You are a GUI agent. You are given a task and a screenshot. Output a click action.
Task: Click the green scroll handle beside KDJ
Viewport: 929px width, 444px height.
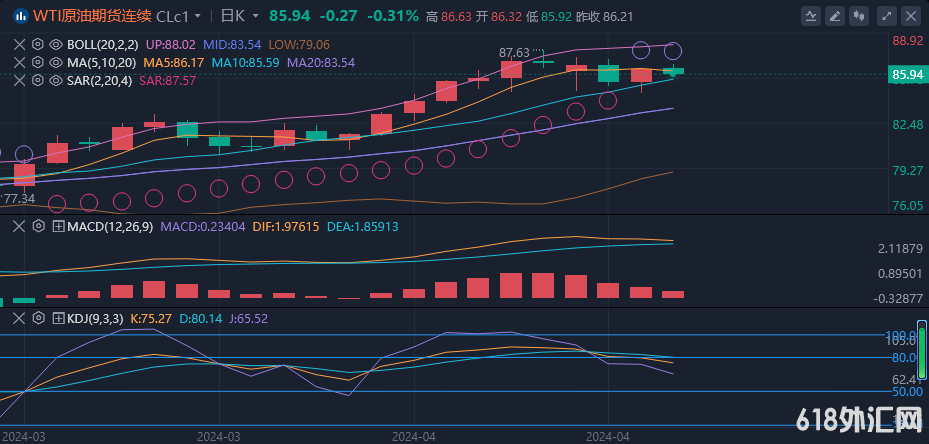pos(921,349)
